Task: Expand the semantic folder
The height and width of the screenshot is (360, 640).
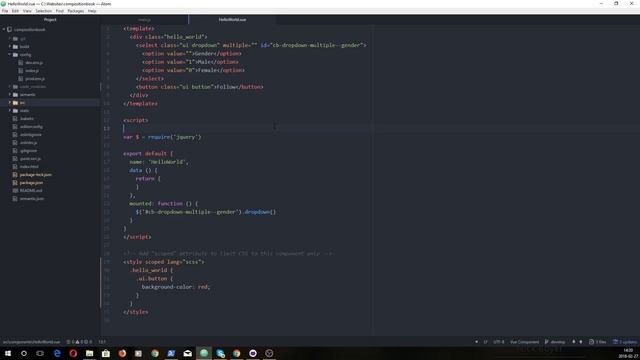Action: [x=10, y=95]
